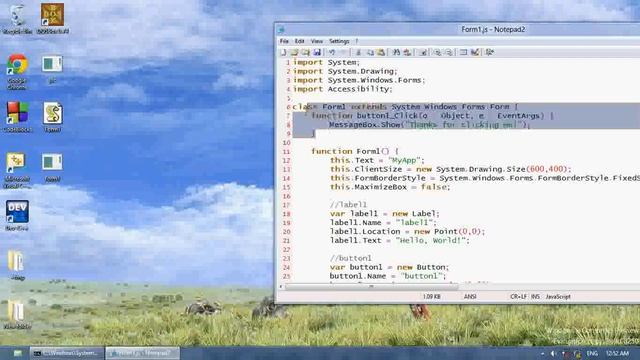Zoom in with the magnifier plus icon
The height and width of the screenshot is (360, 640).
tap(437, 52)
